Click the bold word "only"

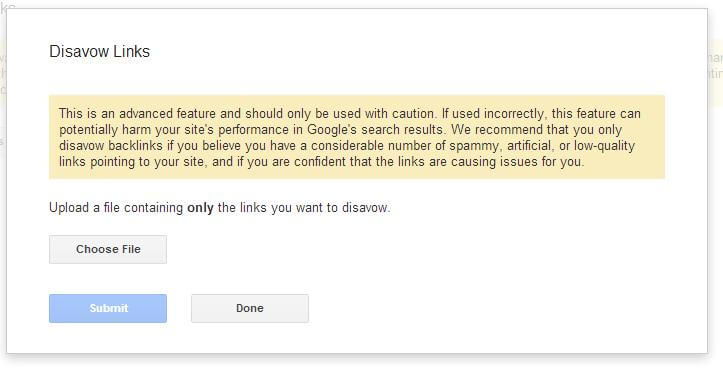click(x=200, y=208)
